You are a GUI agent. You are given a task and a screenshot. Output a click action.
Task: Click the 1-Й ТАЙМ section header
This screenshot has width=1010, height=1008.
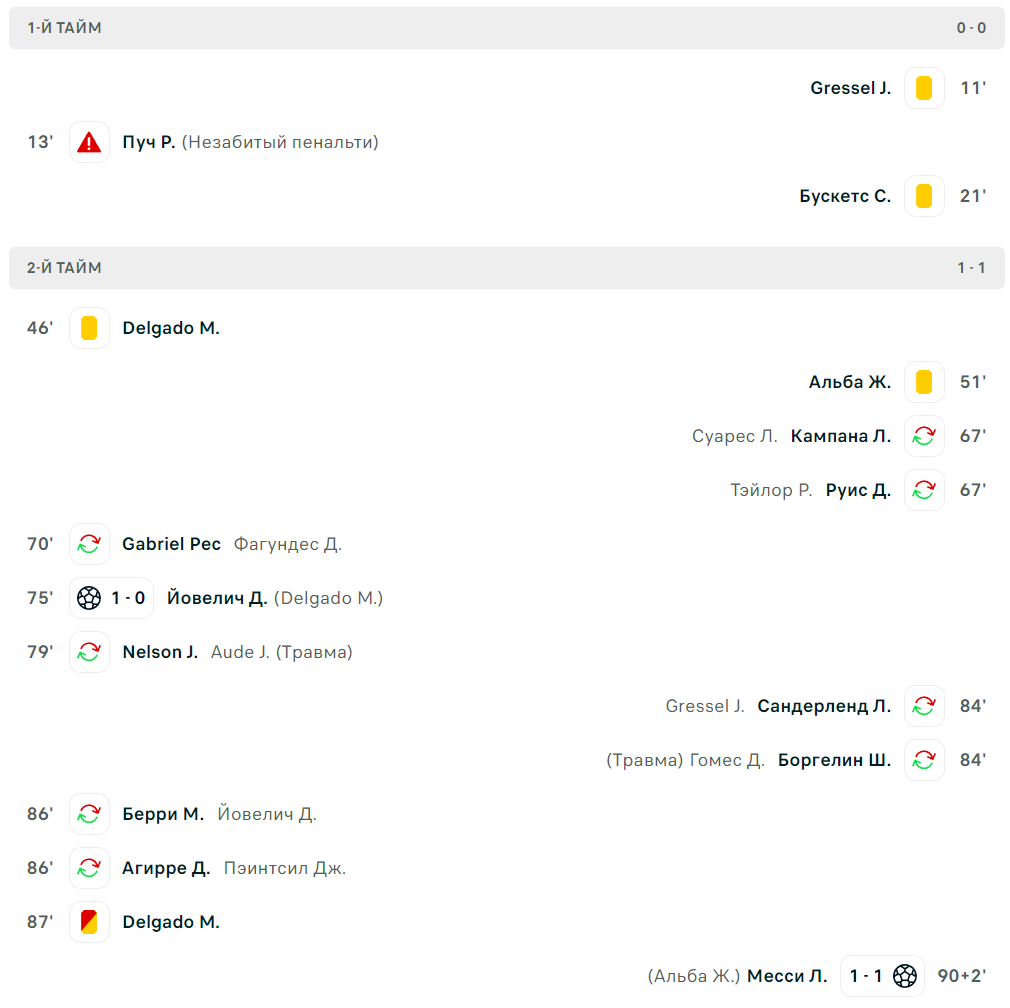click(506, 28)
